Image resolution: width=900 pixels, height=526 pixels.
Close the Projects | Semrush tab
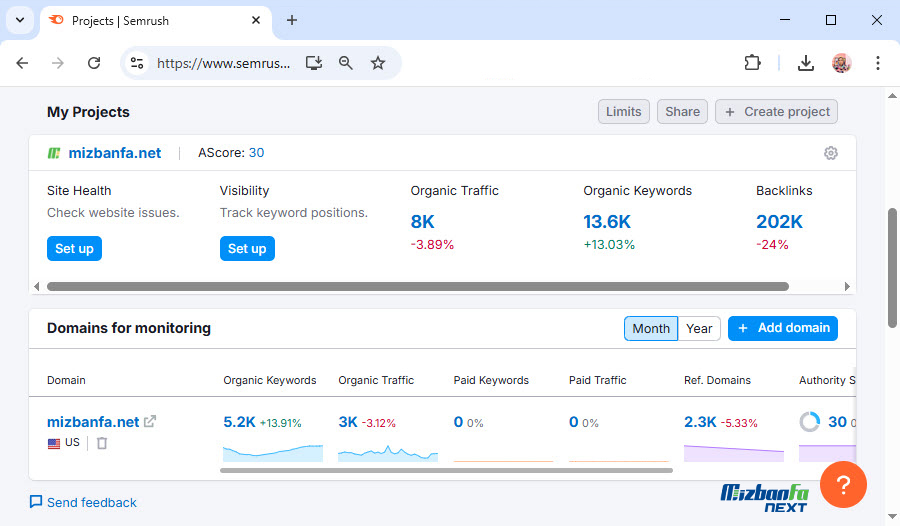click(256, 20)
